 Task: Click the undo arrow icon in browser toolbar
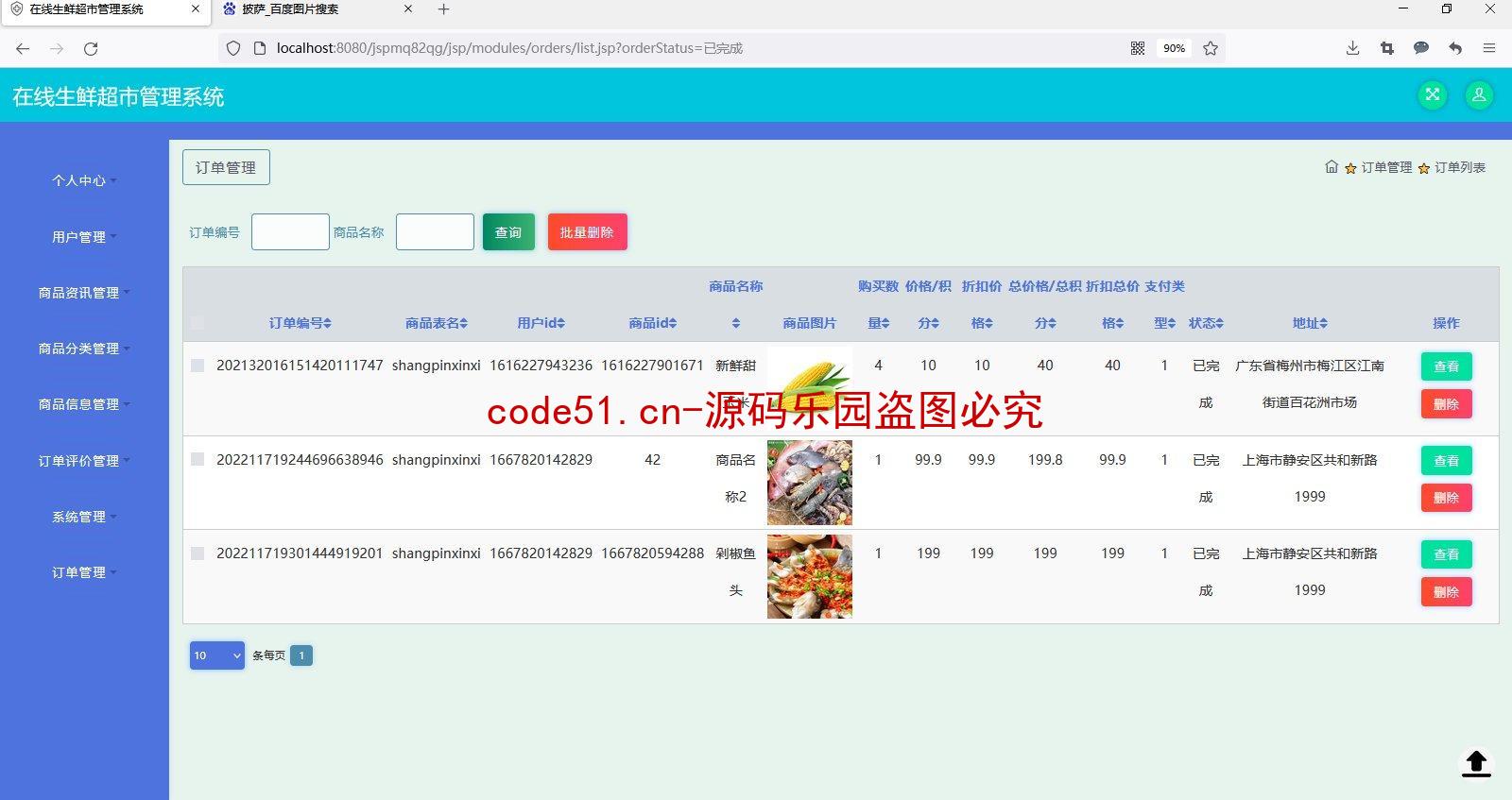pos(1455,48)
